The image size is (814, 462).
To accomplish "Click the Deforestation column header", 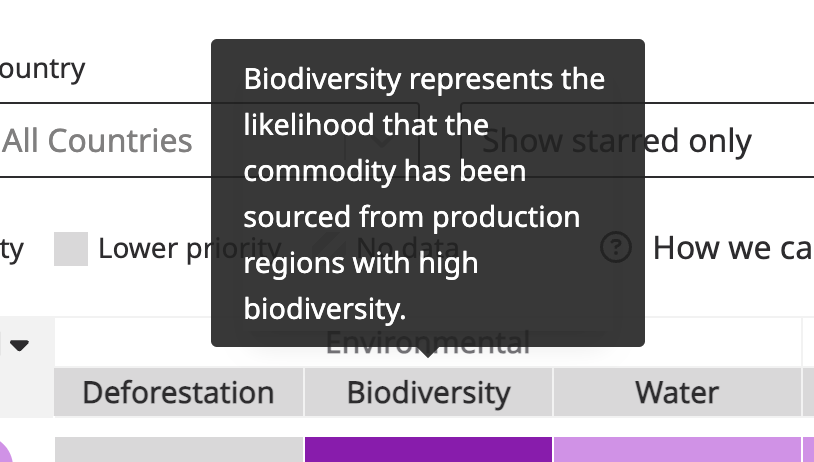I will (x=178, y=392).
